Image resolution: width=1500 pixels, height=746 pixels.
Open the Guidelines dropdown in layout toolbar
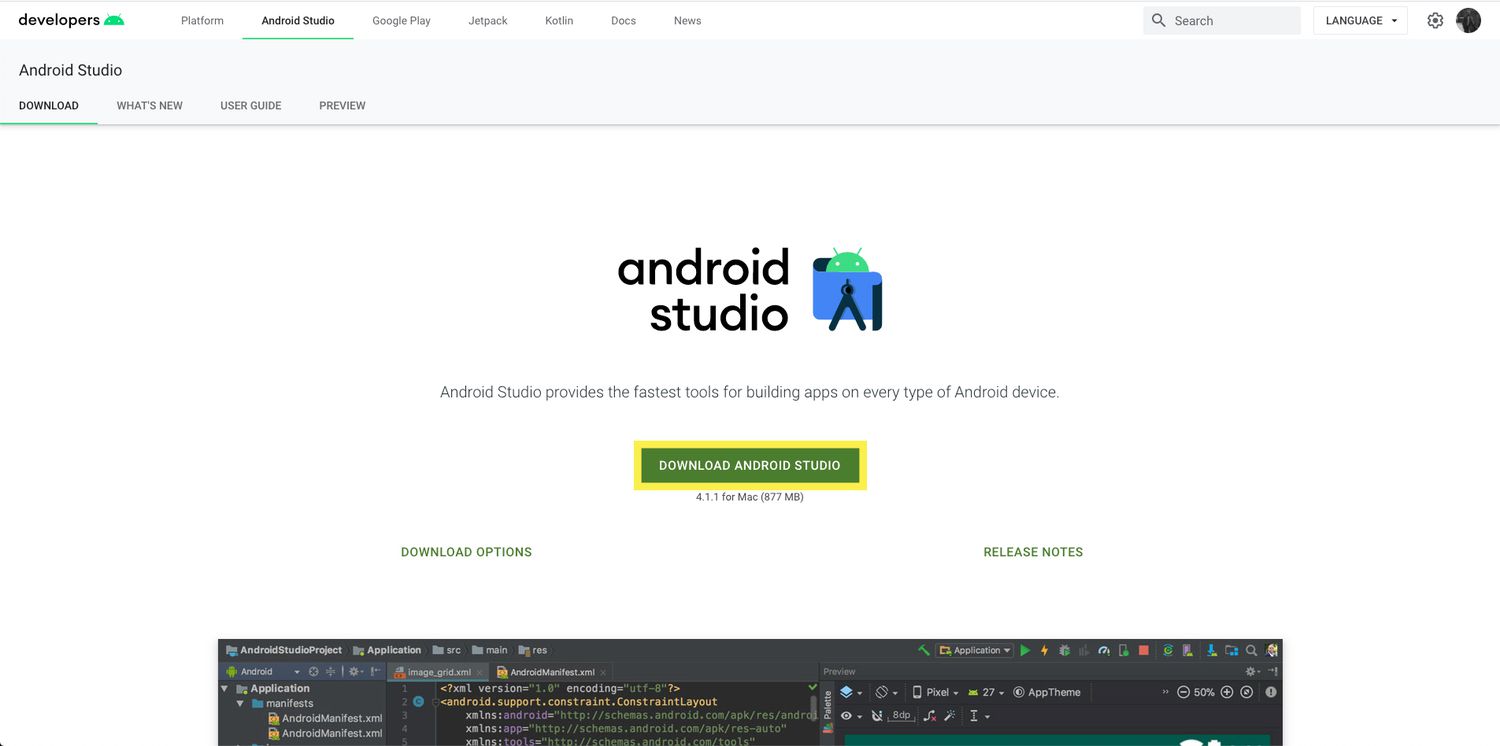979,716
